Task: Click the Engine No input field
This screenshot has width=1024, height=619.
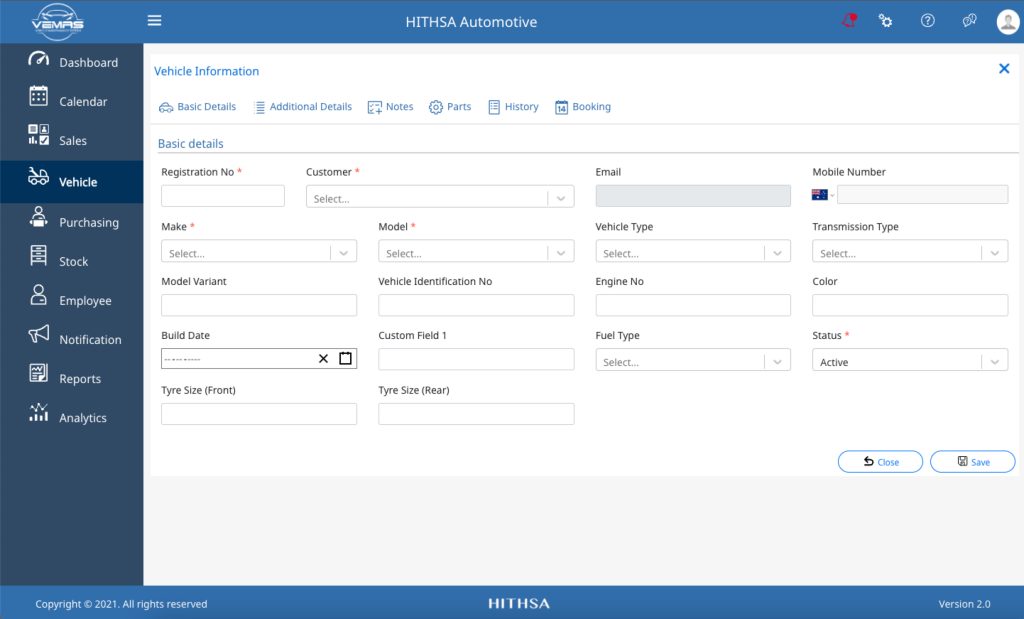Action: 693,305
